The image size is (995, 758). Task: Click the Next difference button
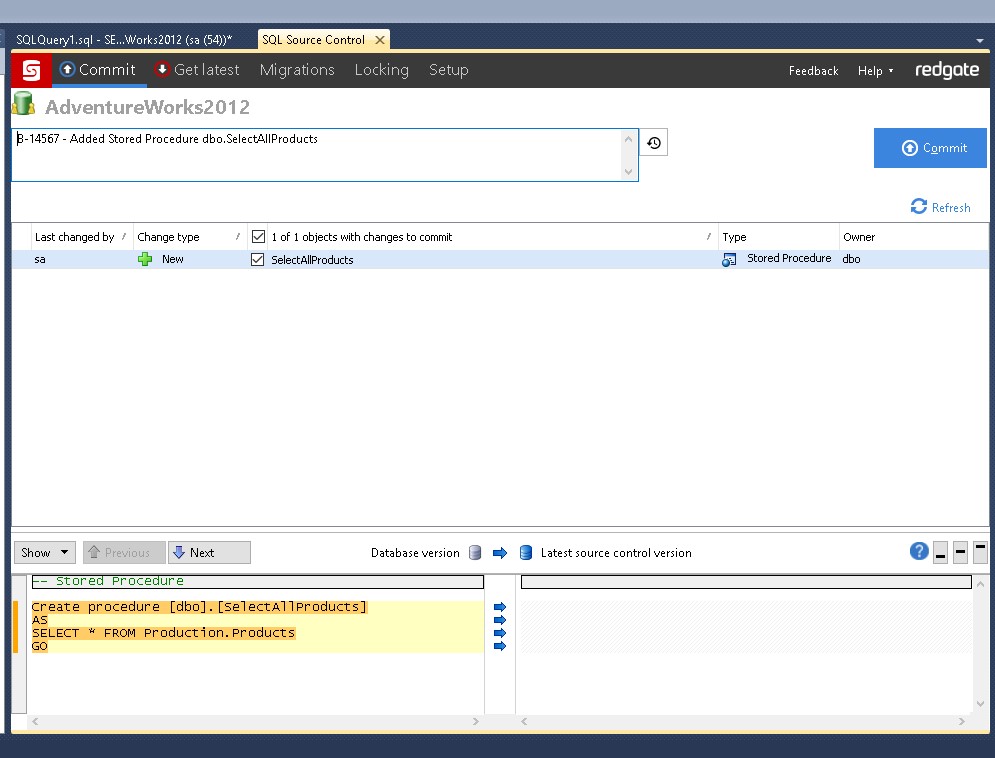click(209, 552)
